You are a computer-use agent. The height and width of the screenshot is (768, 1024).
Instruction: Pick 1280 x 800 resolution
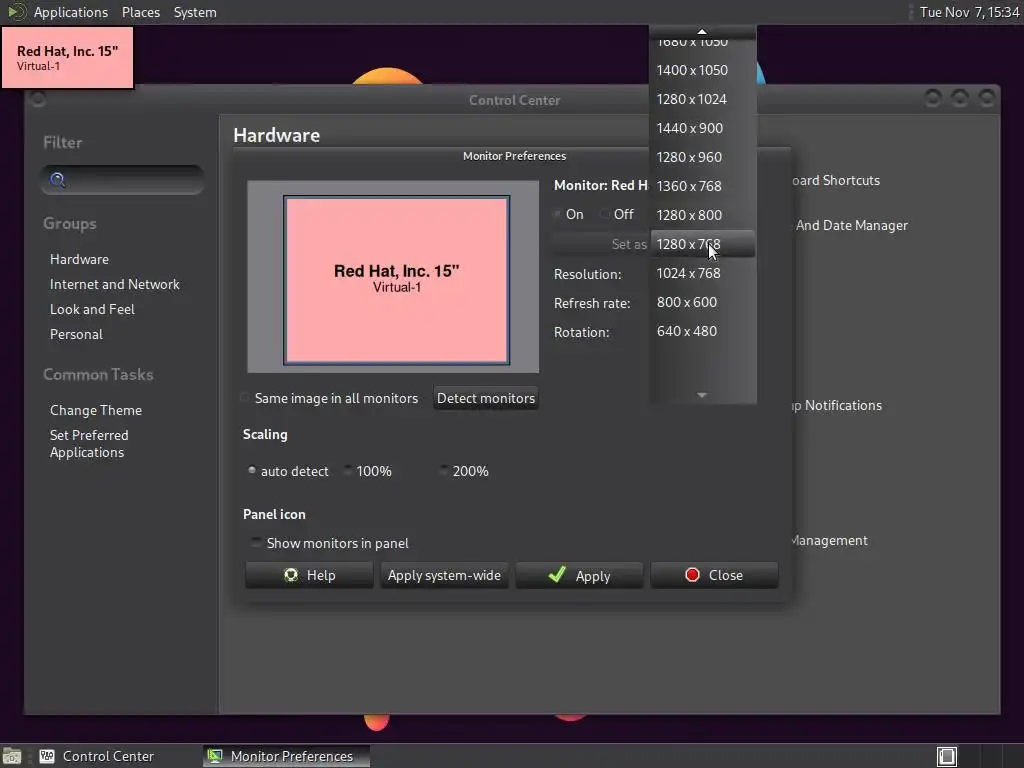pyautogui.click(x=703, y=215)
